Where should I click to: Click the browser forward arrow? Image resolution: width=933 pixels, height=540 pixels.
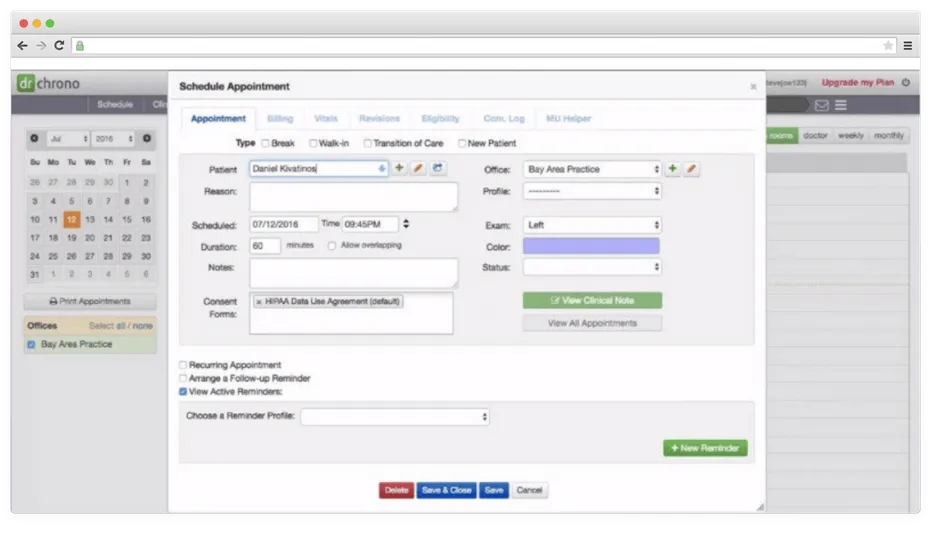40,46
